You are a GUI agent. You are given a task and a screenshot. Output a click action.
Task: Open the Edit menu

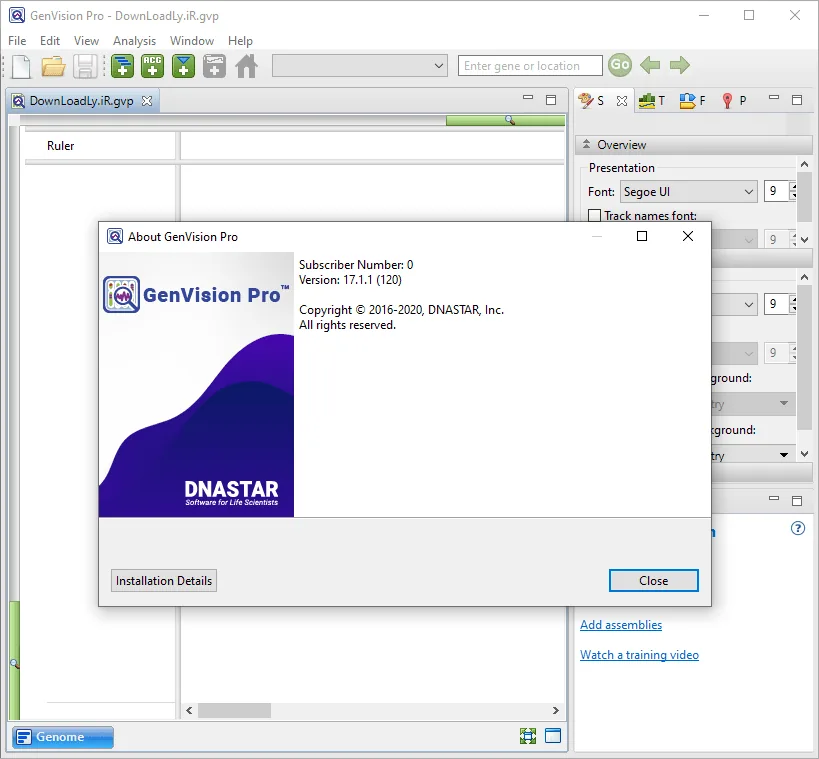(50, 41)
